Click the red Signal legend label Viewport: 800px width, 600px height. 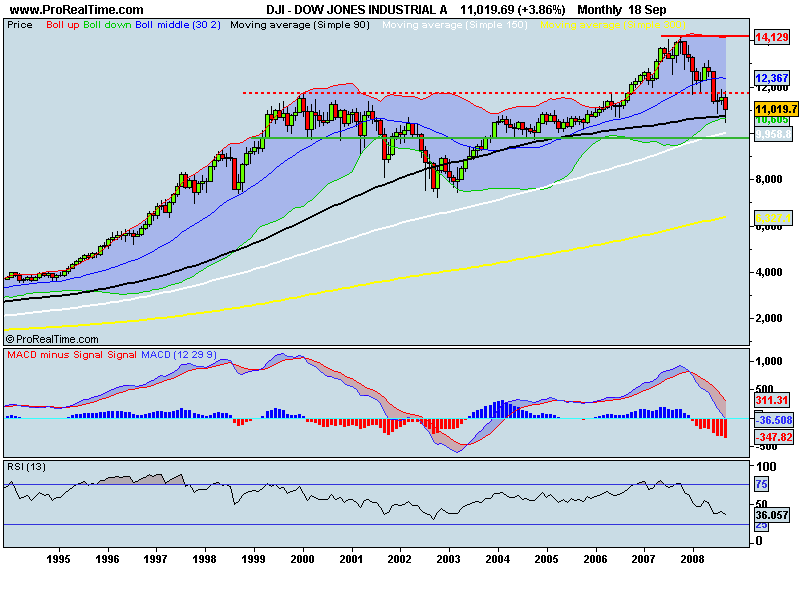[x=121, y=355]
